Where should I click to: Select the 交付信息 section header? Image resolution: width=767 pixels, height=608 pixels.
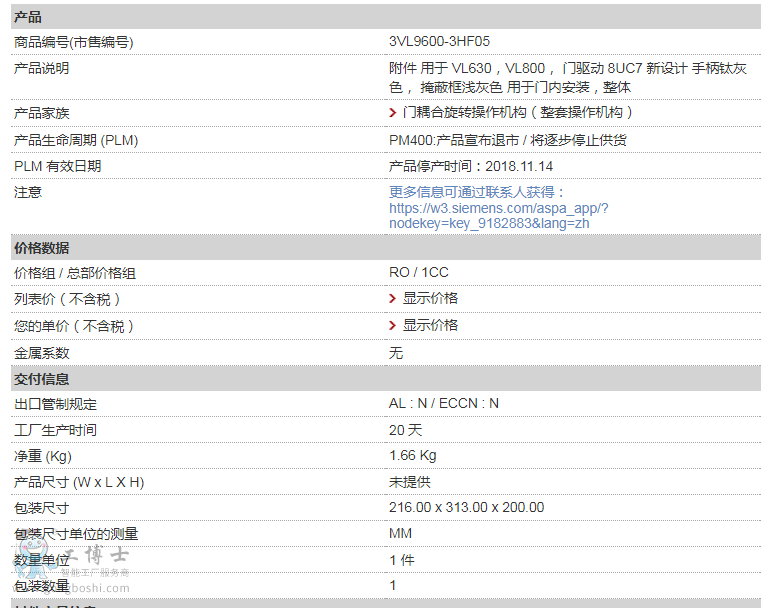[385, 379]
